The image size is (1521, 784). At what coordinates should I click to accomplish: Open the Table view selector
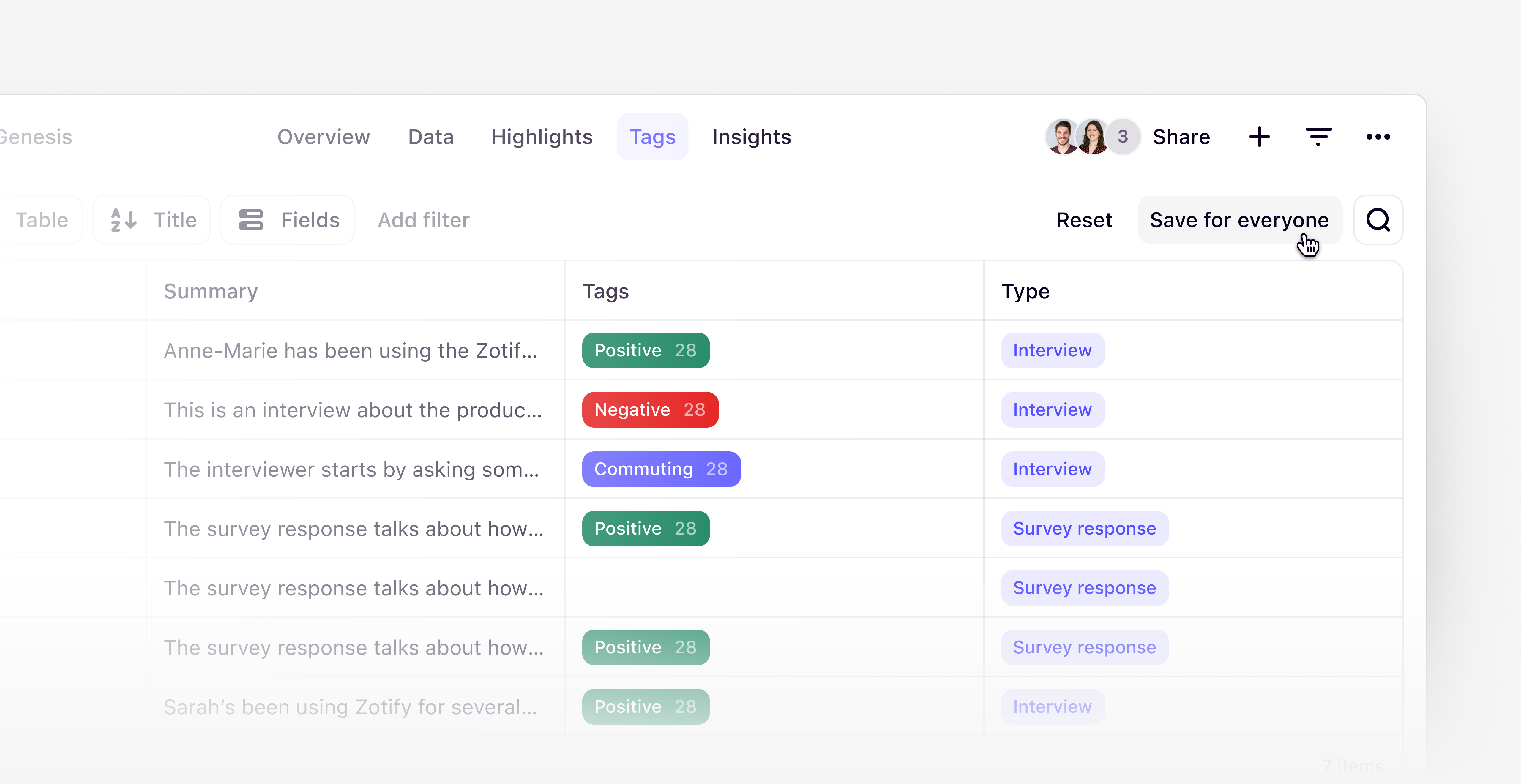coord(41,220)
